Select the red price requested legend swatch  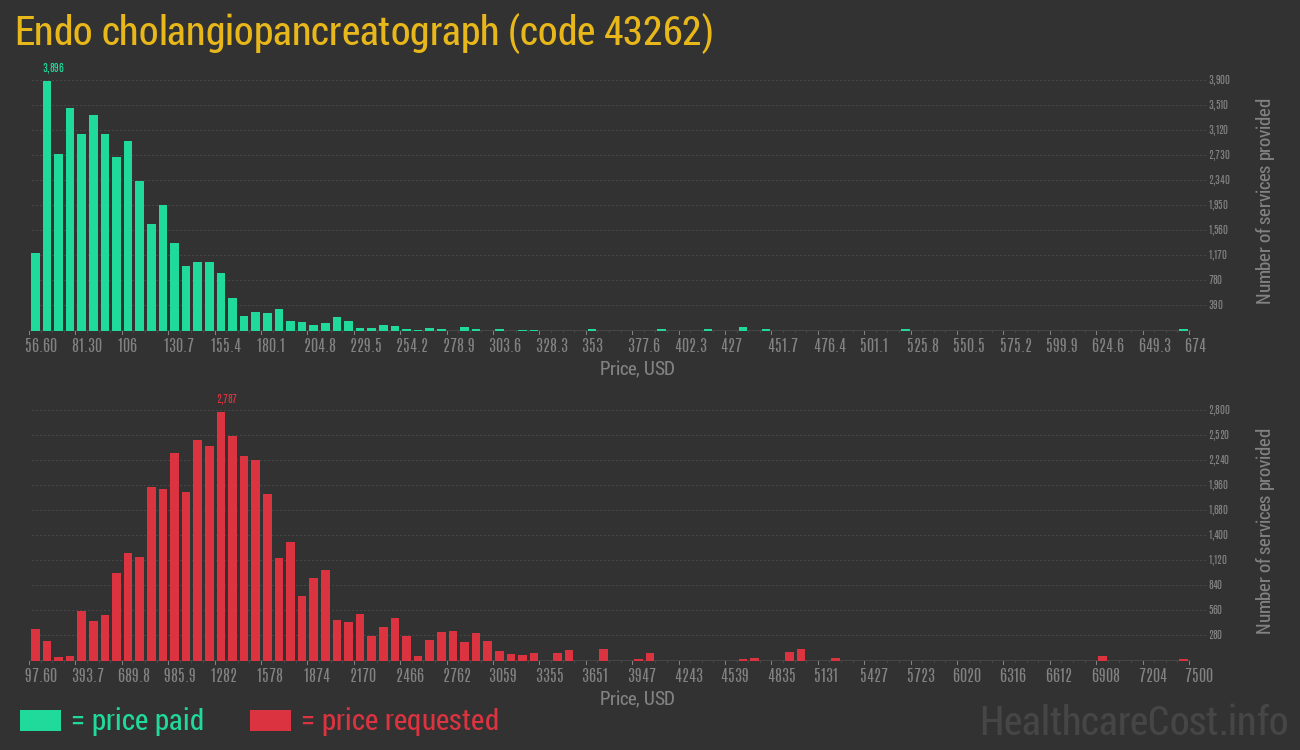[x=272, y=720]
